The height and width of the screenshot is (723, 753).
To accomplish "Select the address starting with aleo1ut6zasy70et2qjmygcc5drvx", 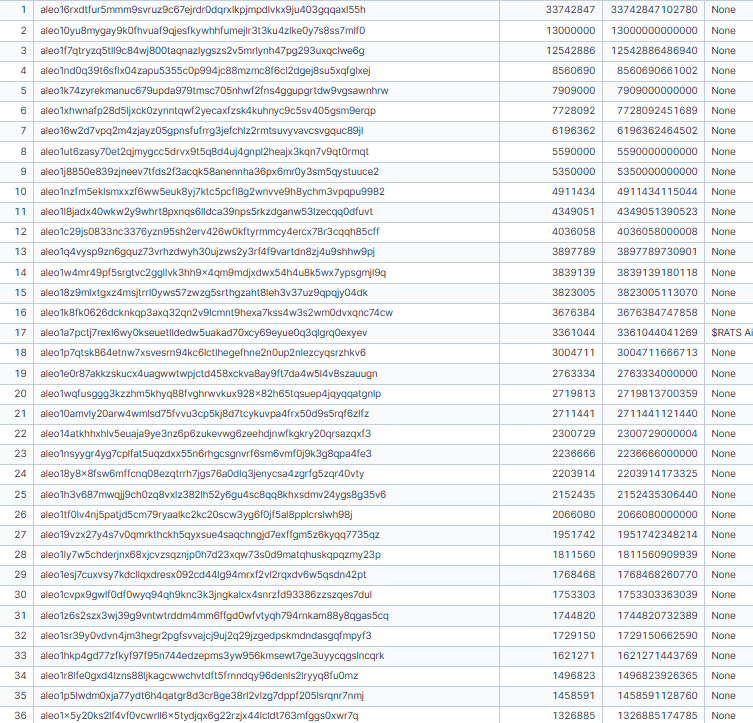I will click(x=205, y=152).
